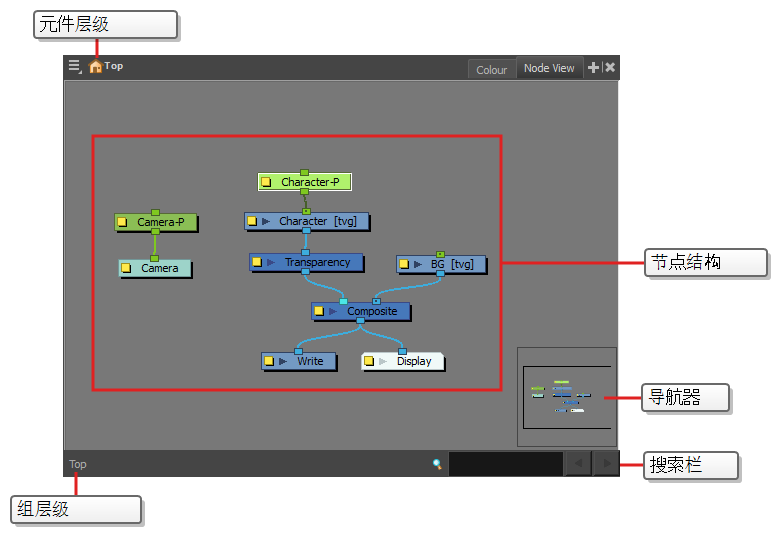Click the Write node's input port
Viewport: 783px width, 539px height.
[298, 351]
